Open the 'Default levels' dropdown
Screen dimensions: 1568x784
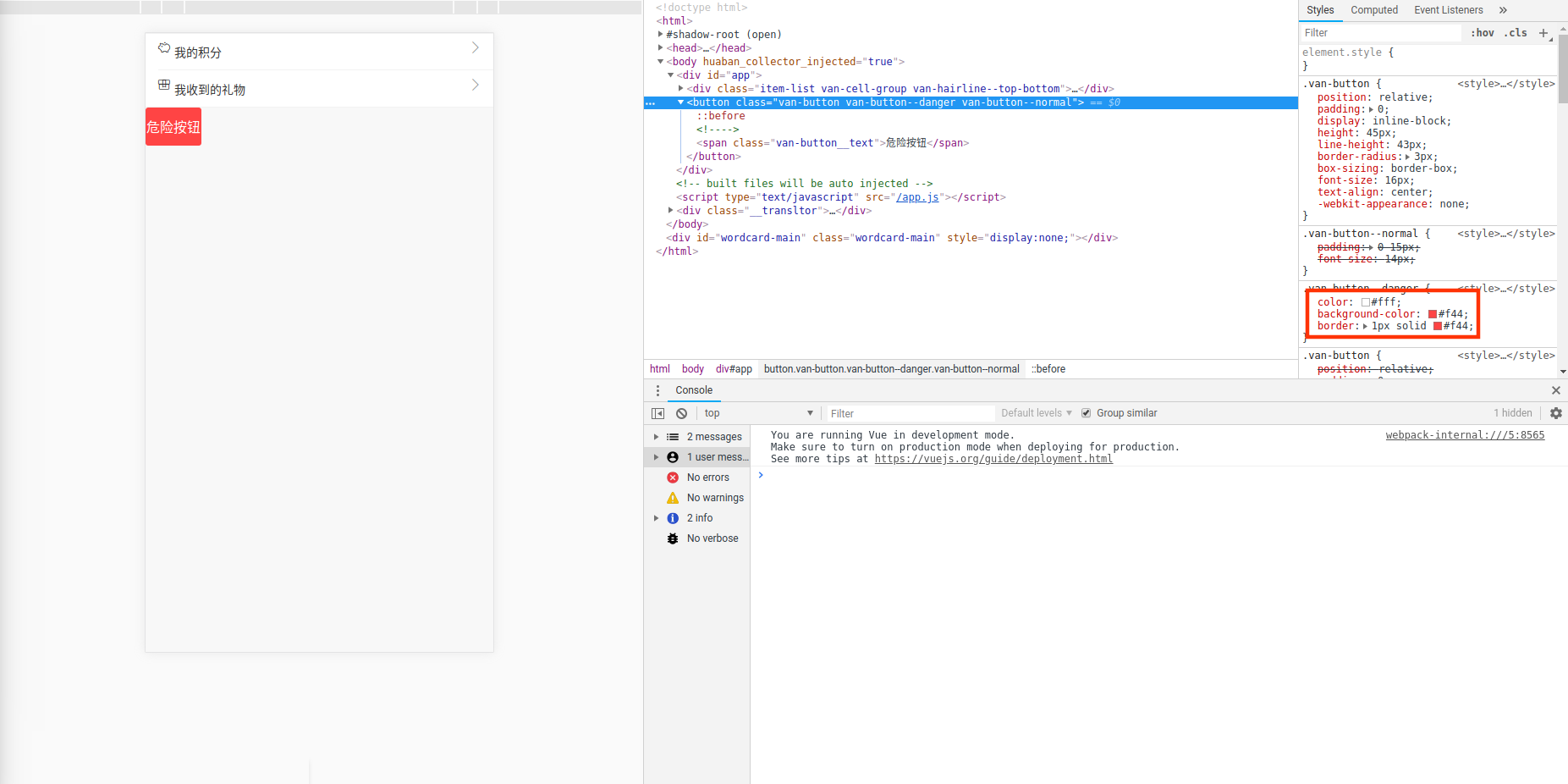tap(1035, 413)
